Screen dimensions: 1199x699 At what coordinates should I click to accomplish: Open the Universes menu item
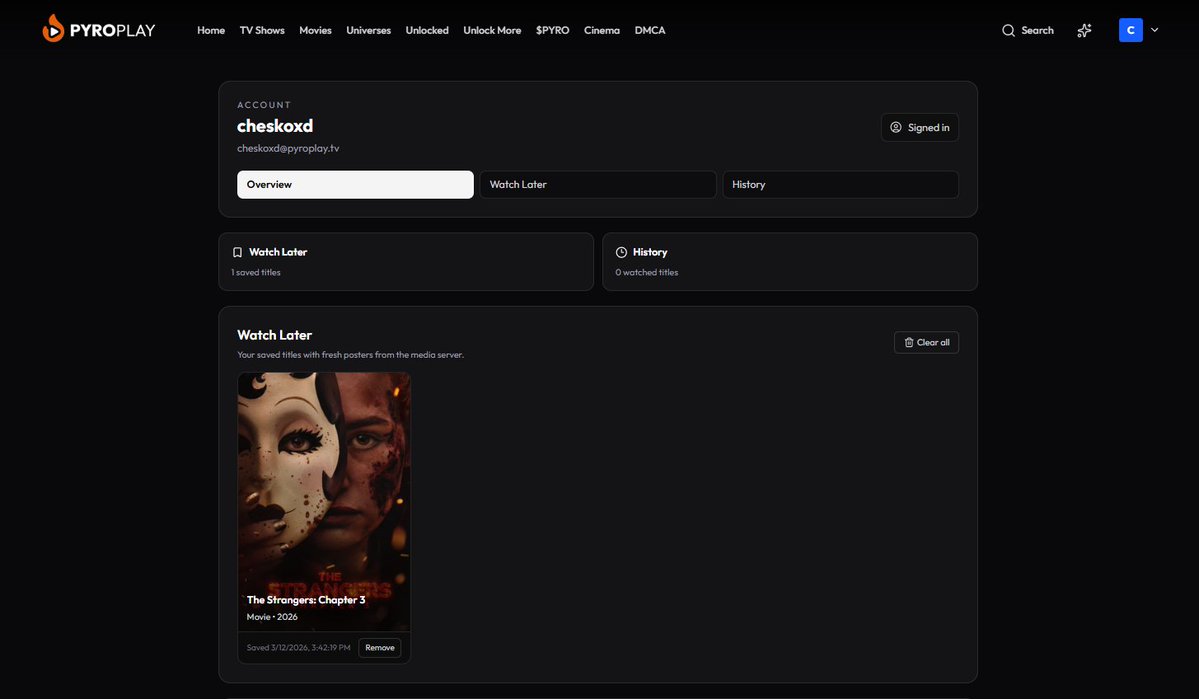[x=368, y=30]
